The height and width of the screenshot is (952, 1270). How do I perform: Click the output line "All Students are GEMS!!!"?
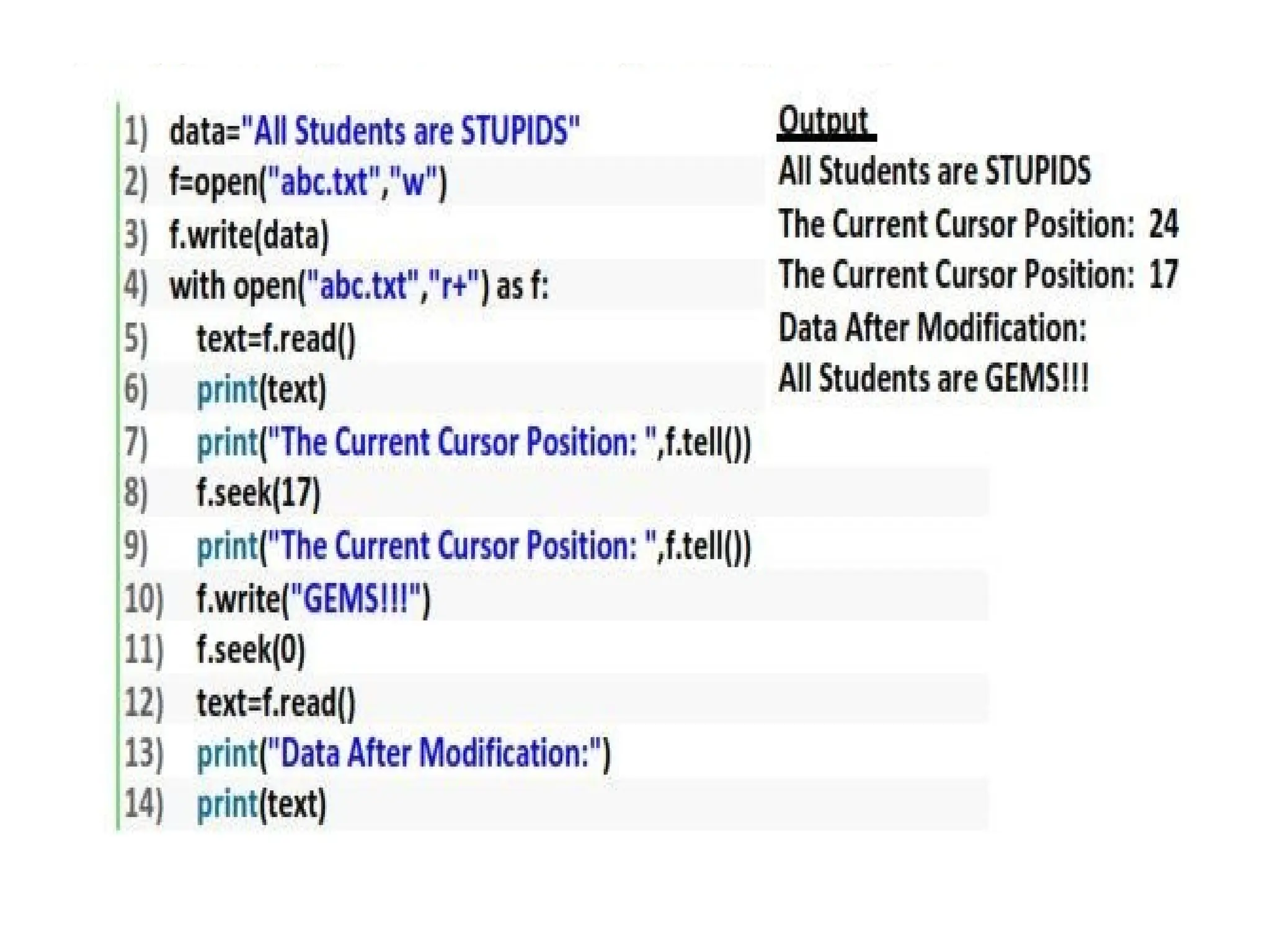point(933,378)
